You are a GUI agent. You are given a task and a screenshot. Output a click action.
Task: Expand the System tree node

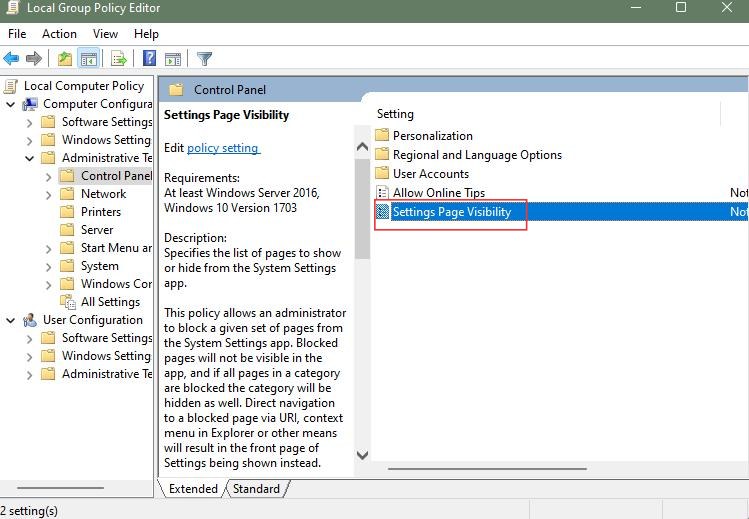tap(48, 267)
